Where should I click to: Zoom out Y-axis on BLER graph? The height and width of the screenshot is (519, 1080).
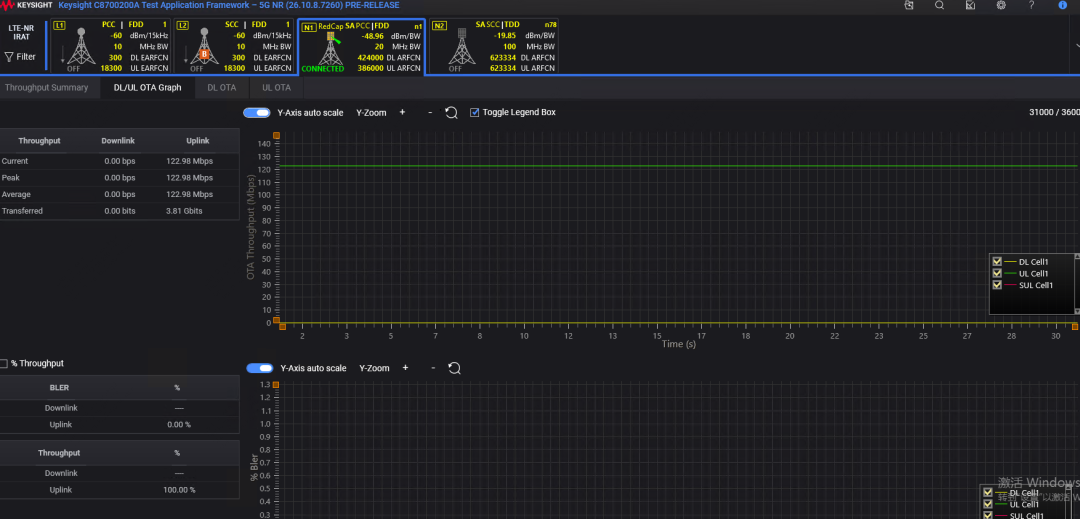[x=433, y=368]
